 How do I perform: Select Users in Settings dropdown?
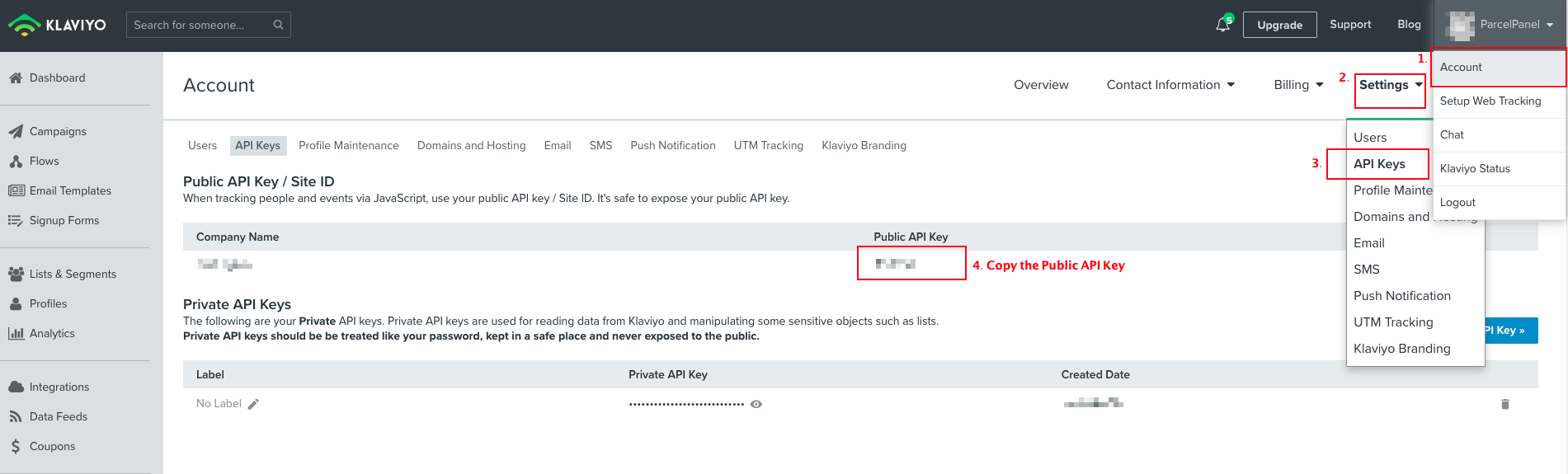click(1370, 138)
